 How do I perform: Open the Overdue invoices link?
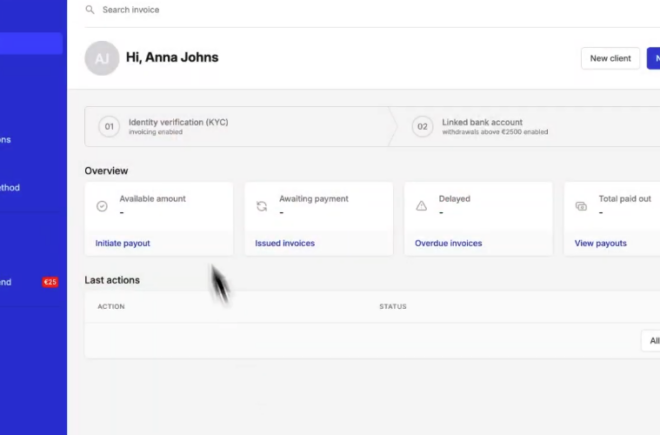click(x=448, y=243)
